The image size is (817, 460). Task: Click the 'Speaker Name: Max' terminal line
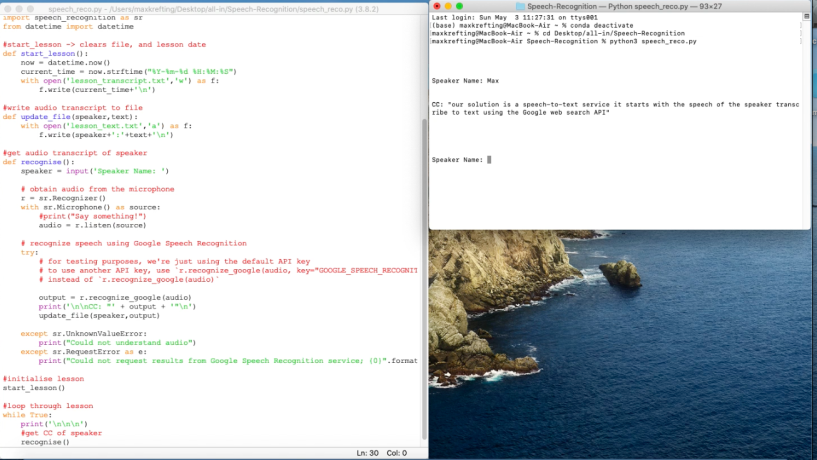(x=465, y=81)
